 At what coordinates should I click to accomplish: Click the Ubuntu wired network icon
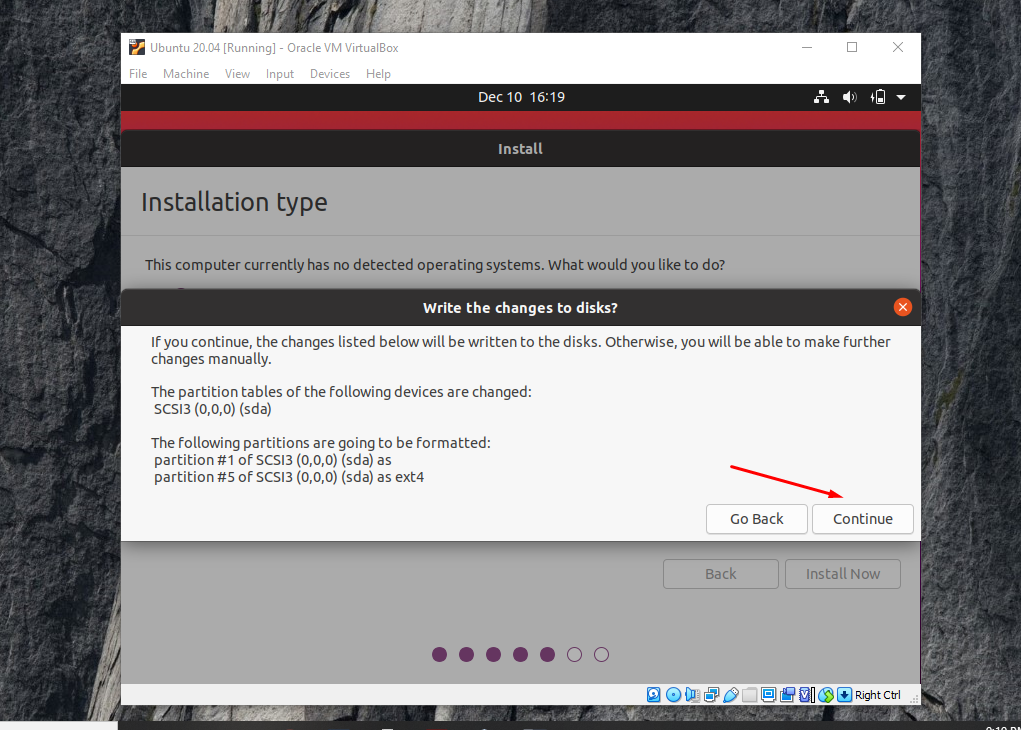click(821, 97)
